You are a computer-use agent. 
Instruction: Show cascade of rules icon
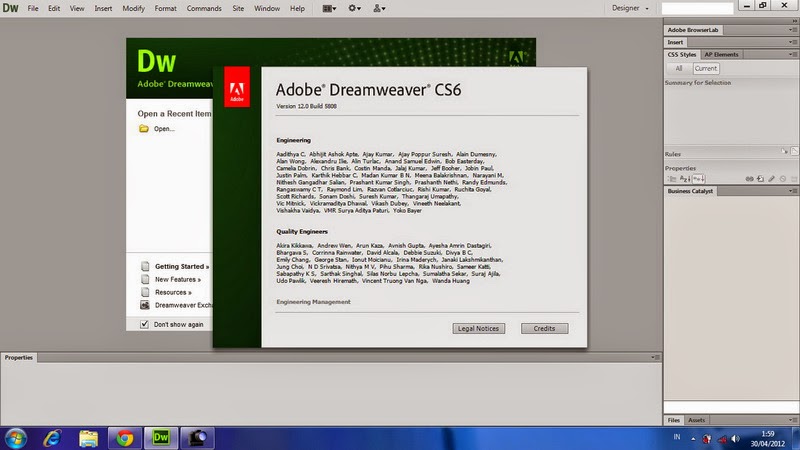pos(794,151)
